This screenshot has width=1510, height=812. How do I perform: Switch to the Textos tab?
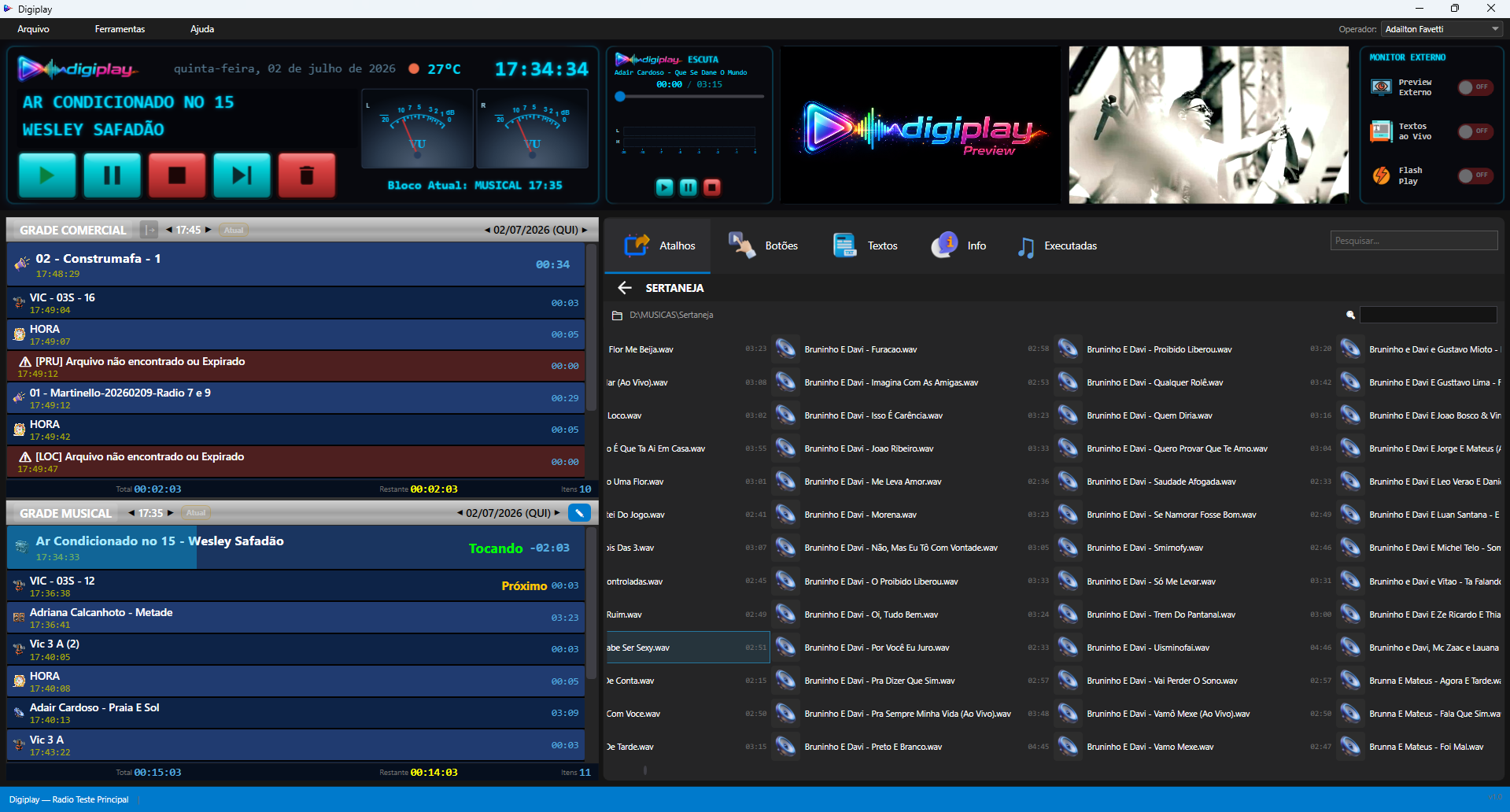[865, 245]
